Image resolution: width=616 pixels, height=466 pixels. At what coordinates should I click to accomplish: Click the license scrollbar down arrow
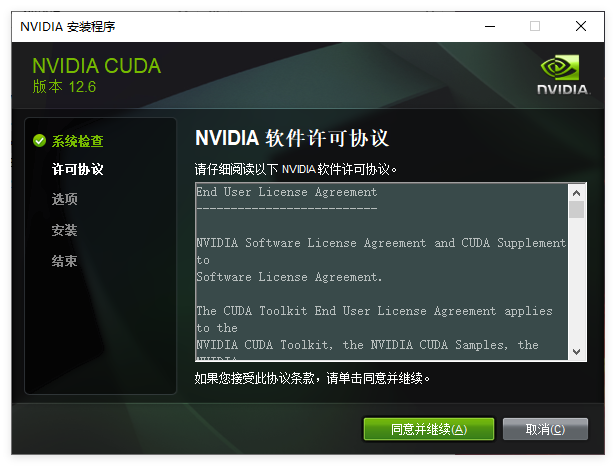pos(576,352)
